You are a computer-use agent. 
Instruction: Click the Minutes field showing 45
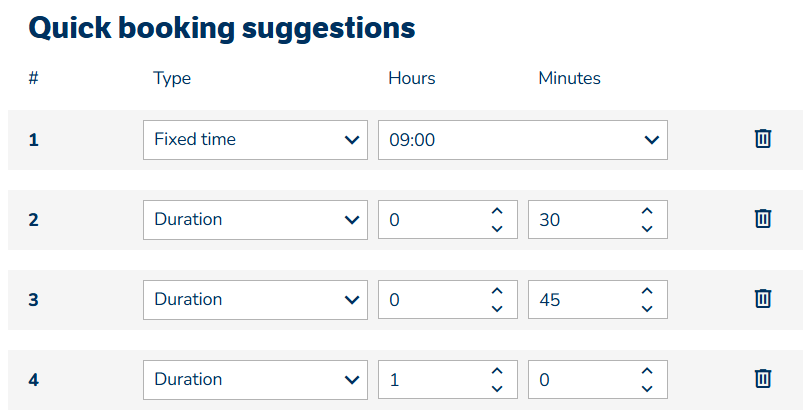(580, 300)
